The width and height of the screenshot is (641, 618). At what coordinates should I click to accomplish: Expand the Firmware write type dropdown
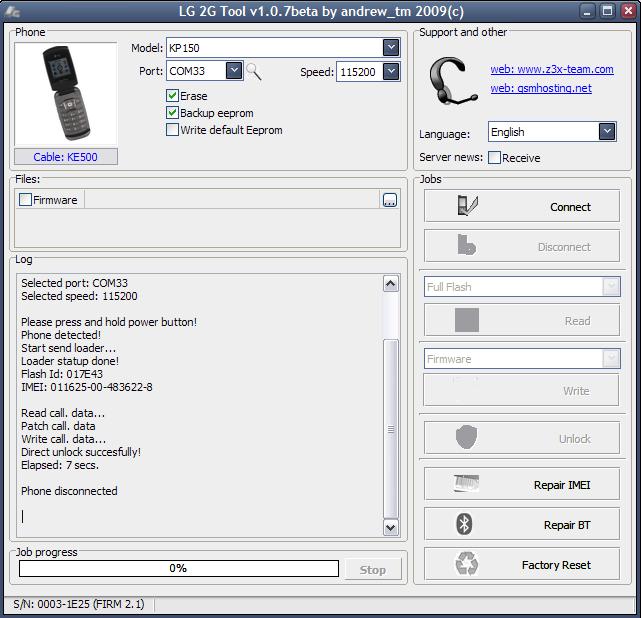611,358
